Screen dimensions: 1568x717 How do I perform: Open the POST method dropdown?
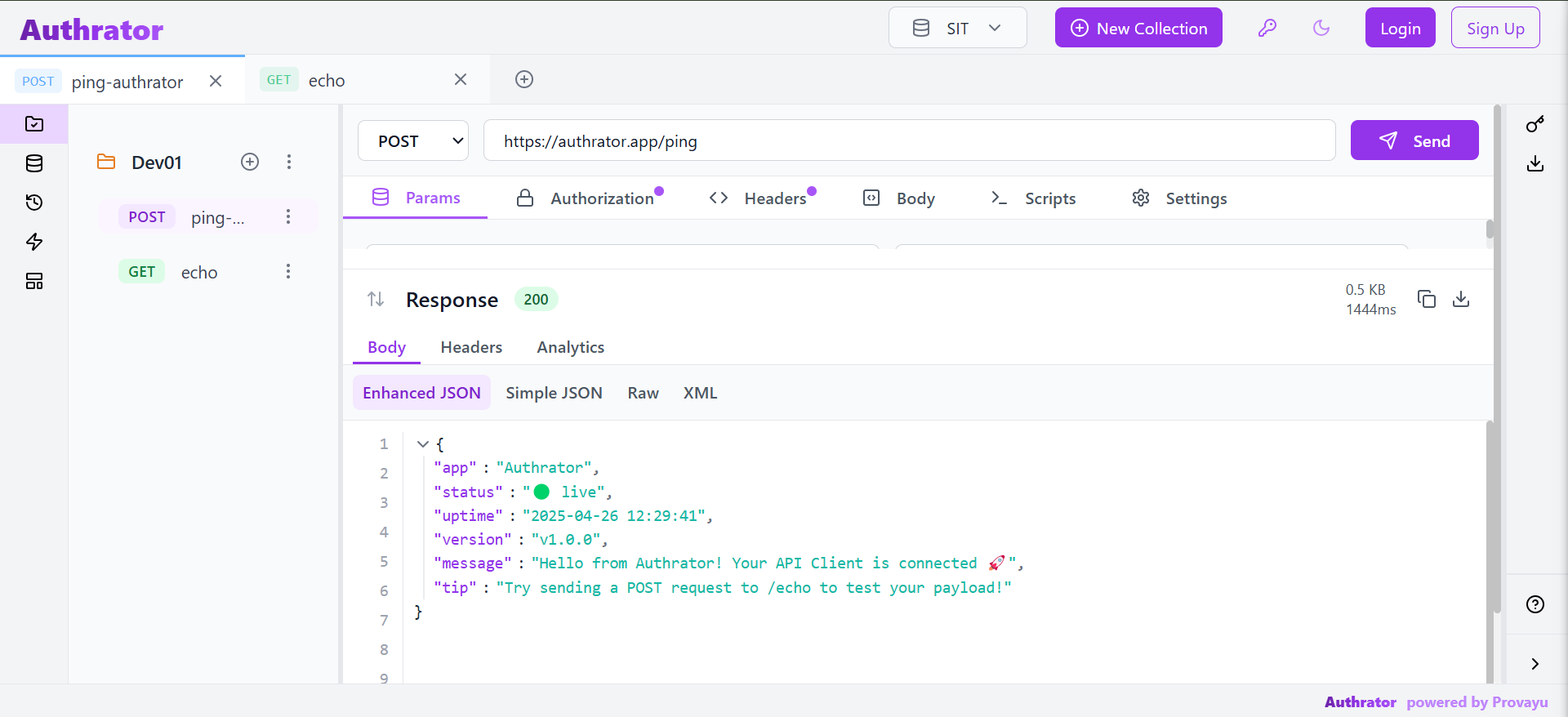coord(413,140)
